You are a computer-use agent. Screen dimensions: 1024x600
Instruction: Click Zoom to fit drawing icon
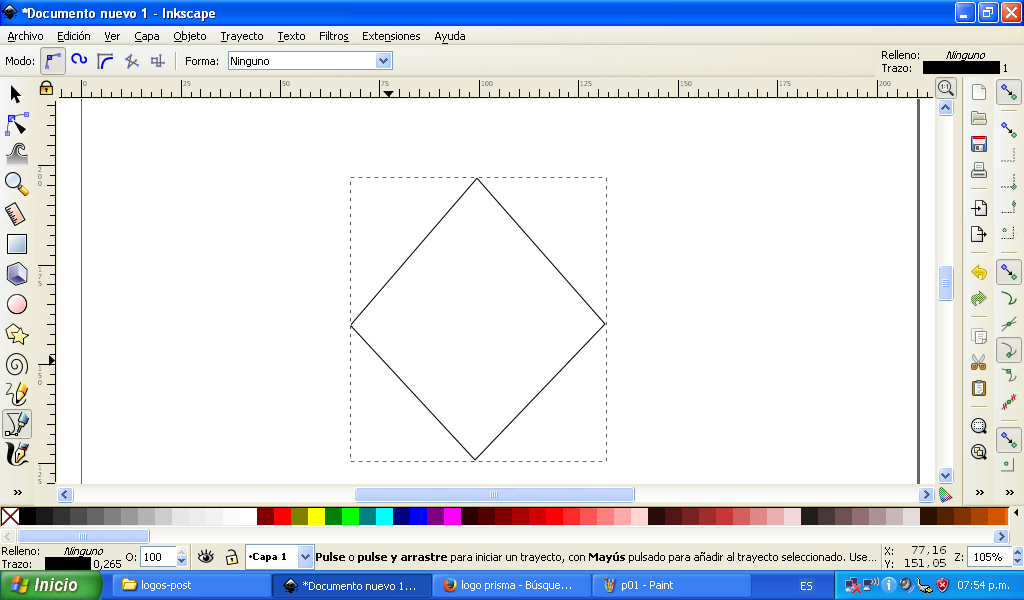pyautogui.click(x=978, y=452)
